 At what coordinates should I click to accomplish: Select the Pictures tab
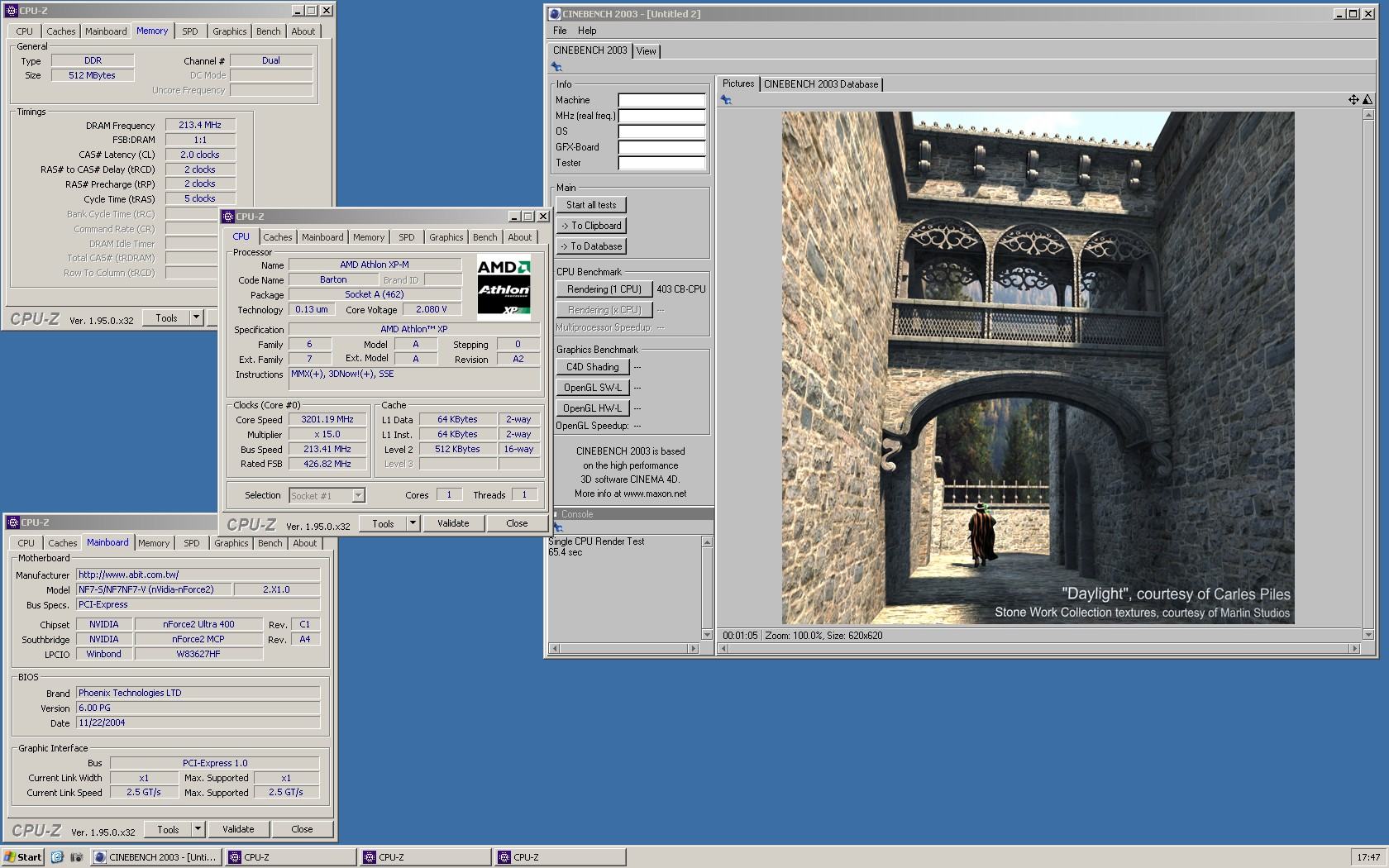coord(738,83)
